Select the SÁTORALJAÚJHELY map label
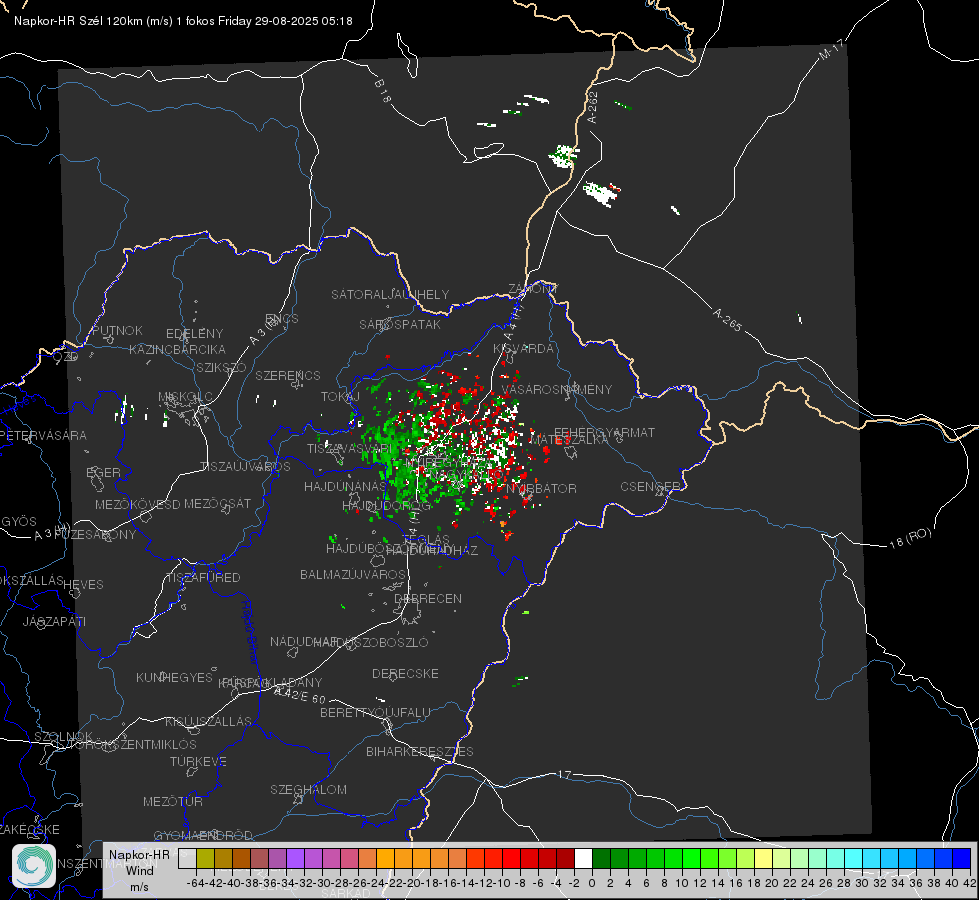Viewport: 979px width, 900px height. 390,294
